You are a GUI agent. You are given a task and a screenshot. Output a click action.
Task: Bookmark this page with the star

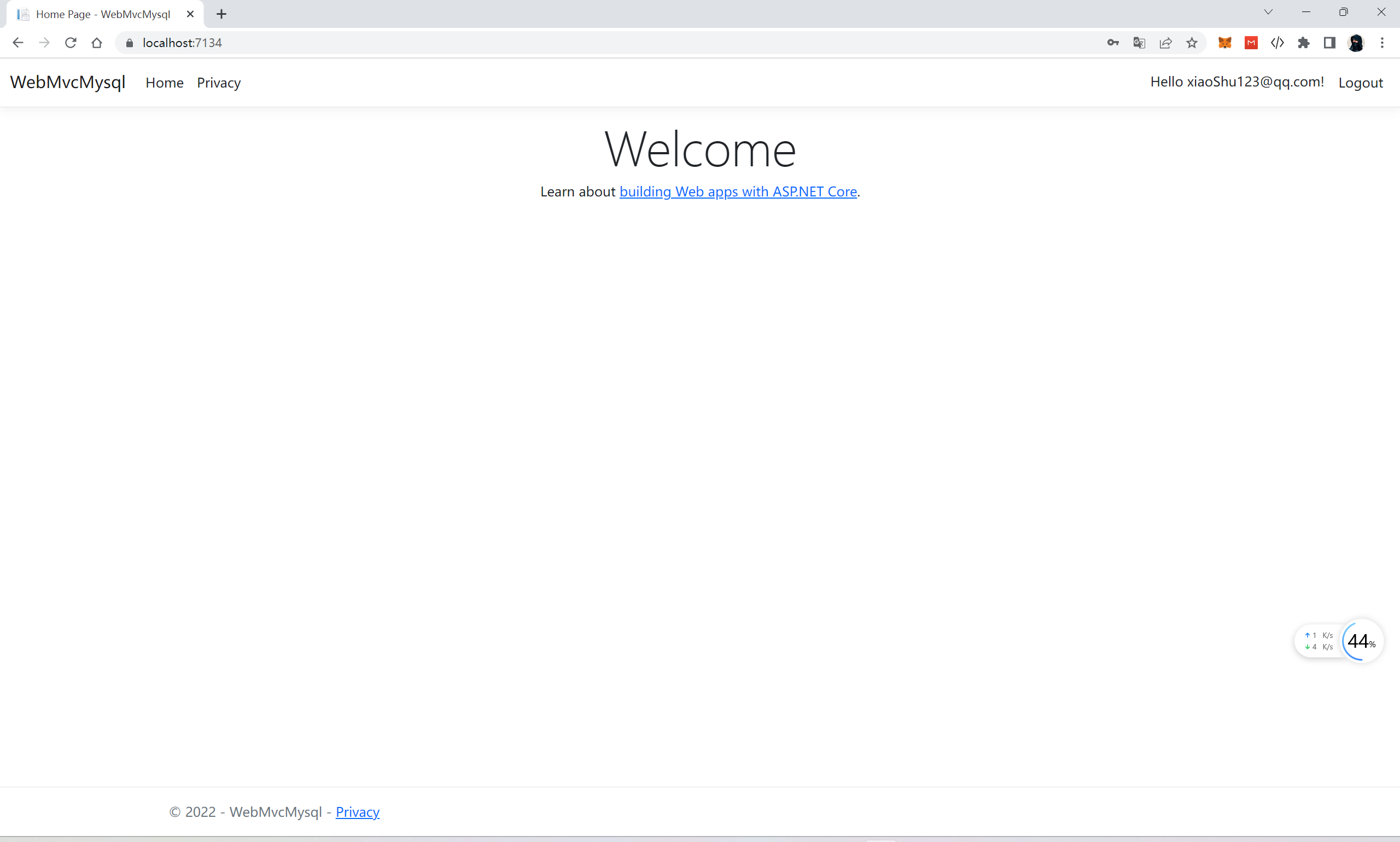pyautogui.click(x=1191, y=43)
